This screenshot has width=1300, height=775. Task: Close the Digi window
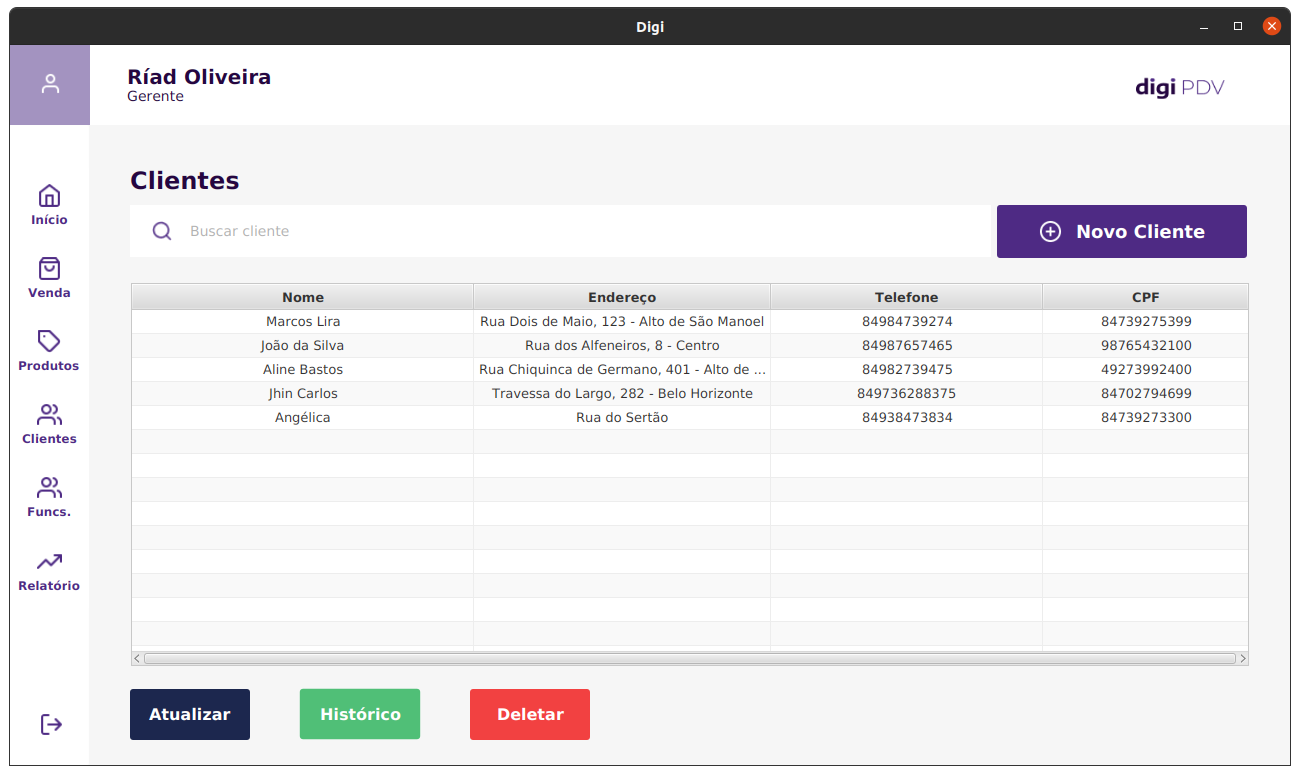click(1272, 26)
